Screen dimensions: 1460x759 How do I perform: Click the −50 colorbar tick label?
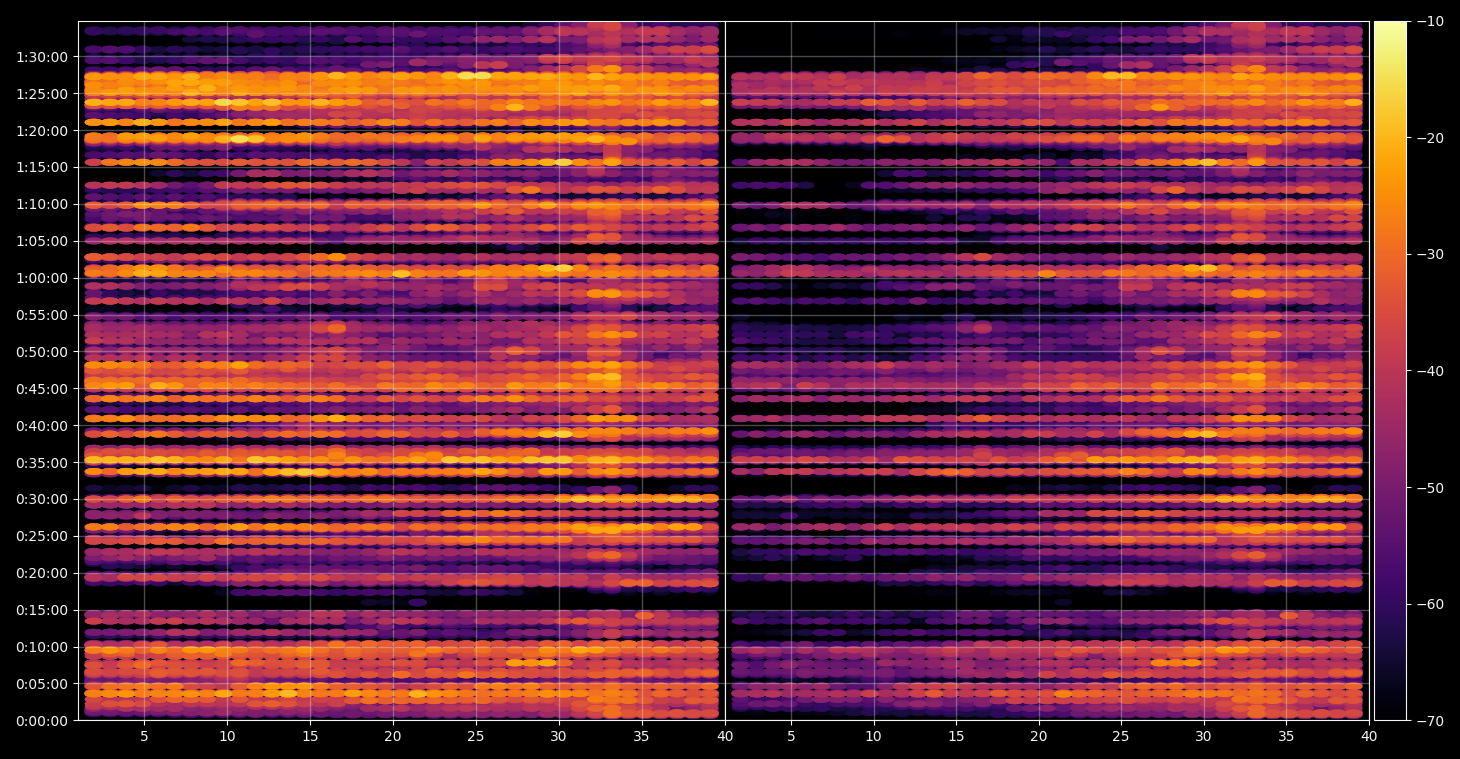pos(1428,488)
